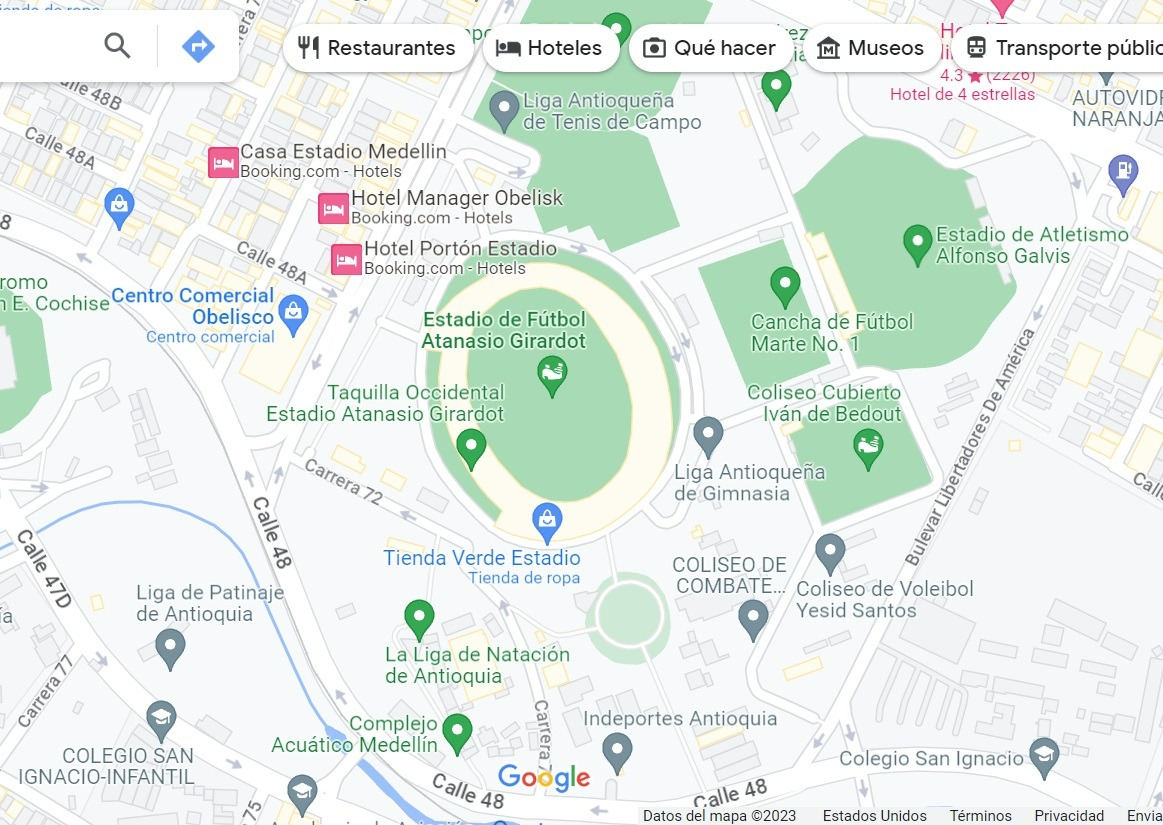The image size is (1163, 825).
Task: Select the Coliseo Cubierto Iván de Bedout pin
Action: tap(868, 450)
